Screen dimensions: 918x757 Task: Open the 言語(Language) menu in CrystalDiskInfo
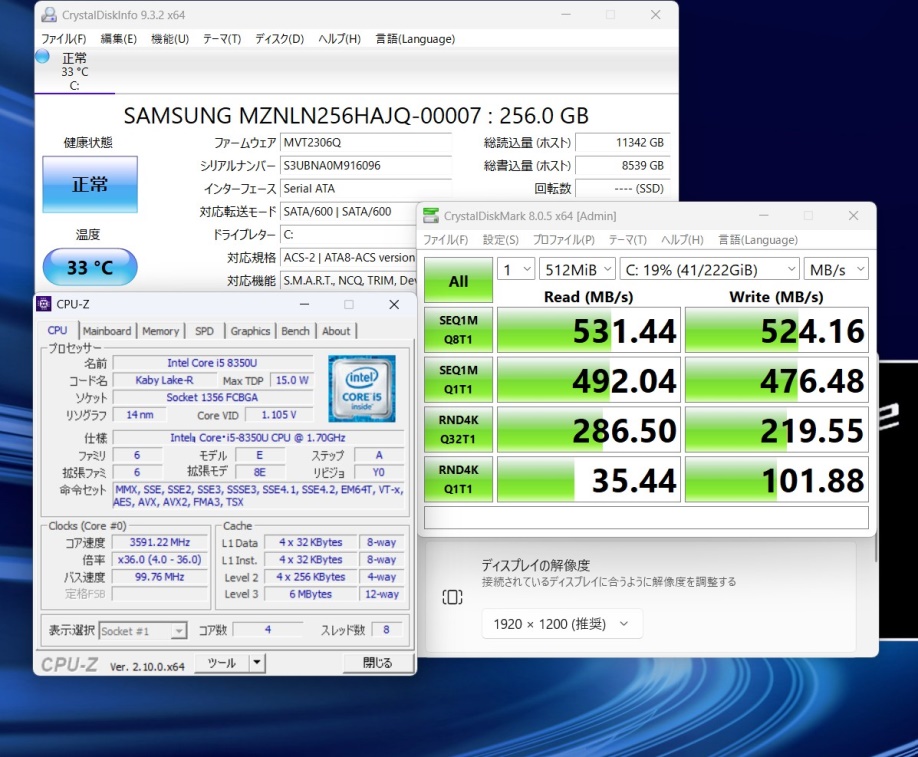415,39
